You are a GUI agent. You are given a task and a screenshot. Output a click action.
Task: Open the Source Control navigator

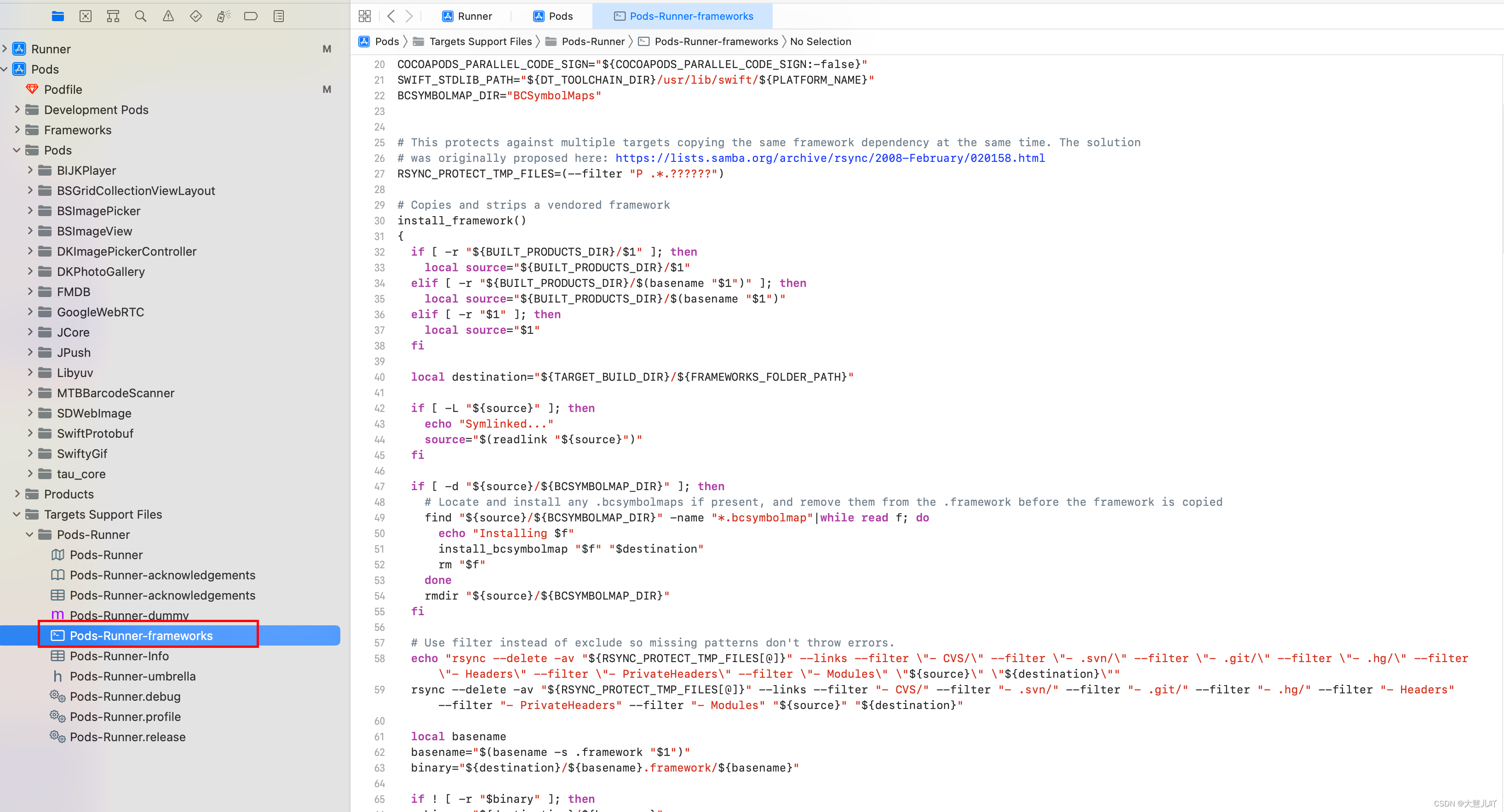[x=85, y=16]
